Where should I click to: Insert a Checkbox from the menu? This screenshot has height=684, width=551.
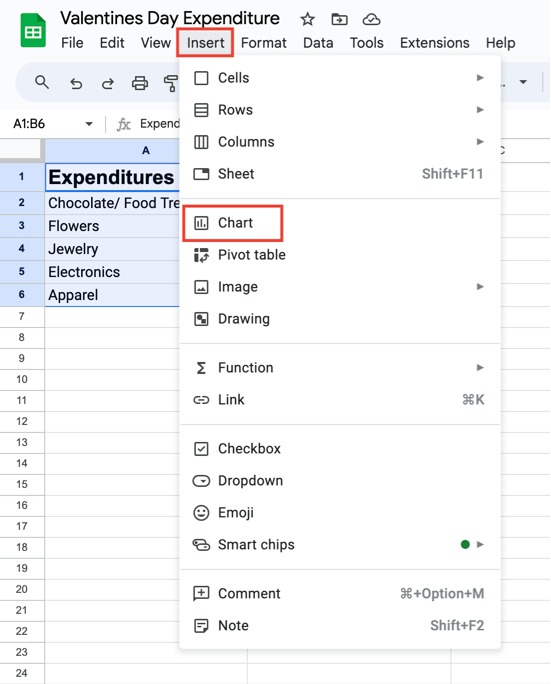tap(340, 448)
